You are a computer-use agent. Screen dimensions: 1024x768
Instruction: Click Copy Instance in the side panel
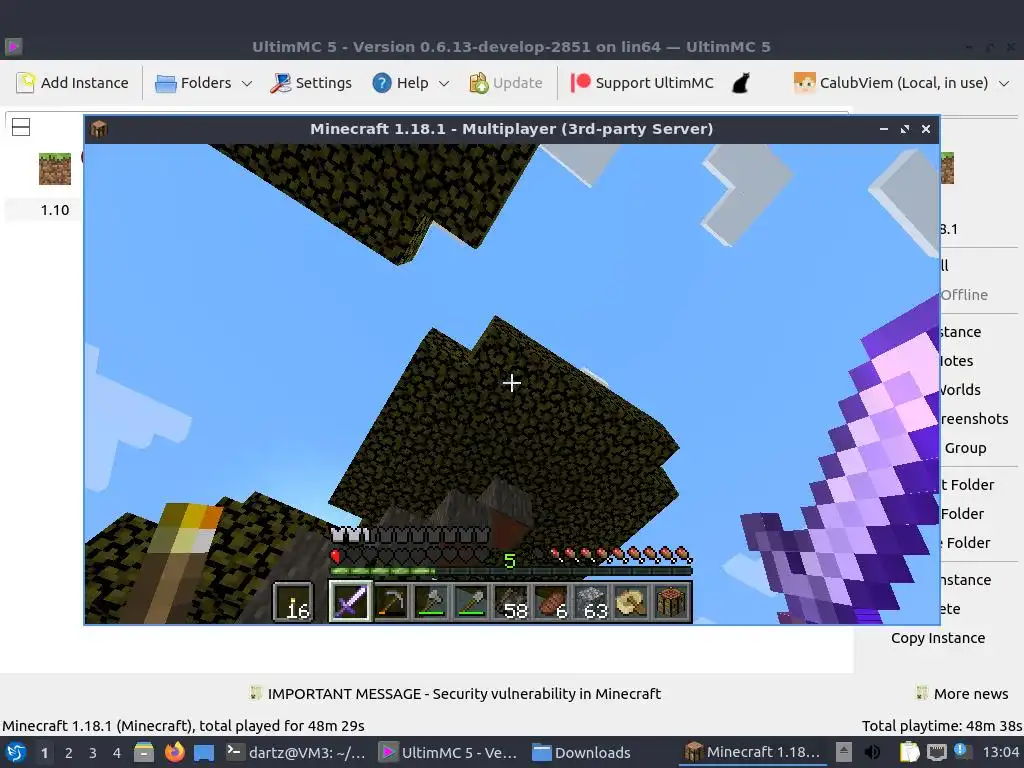(x=938, y=638)
